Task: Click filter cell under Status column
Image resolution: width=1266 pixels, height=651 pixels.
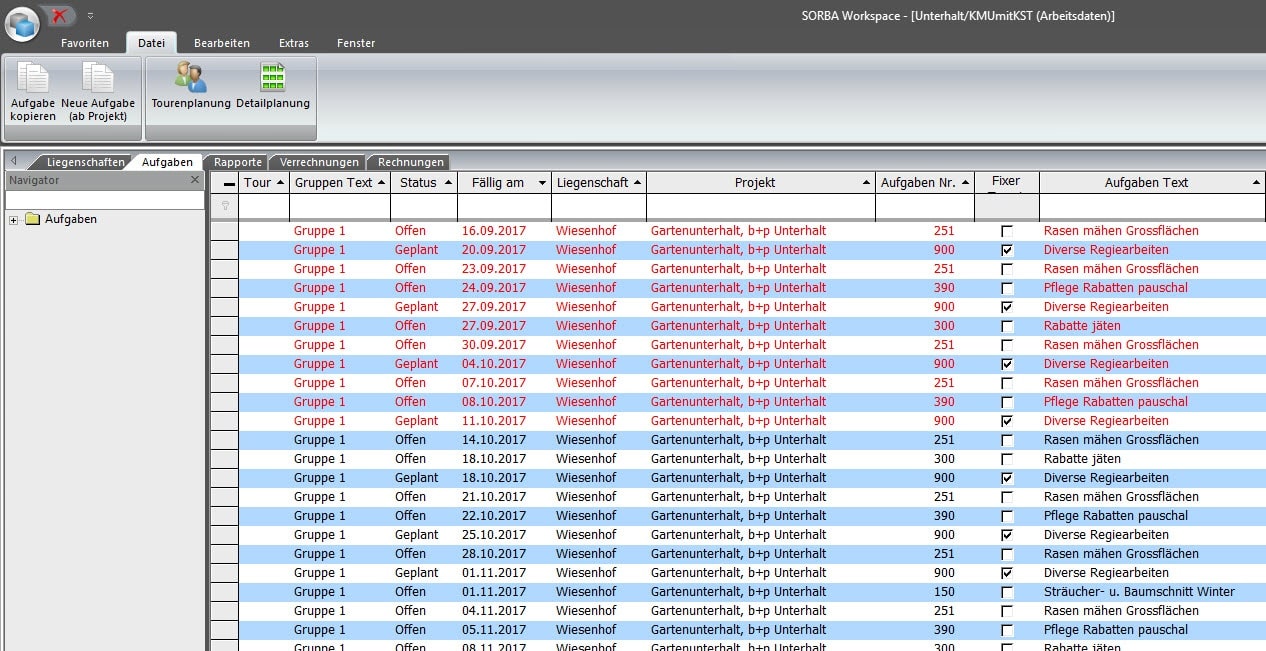Action: pyautogui.click(x=424, y=206)
